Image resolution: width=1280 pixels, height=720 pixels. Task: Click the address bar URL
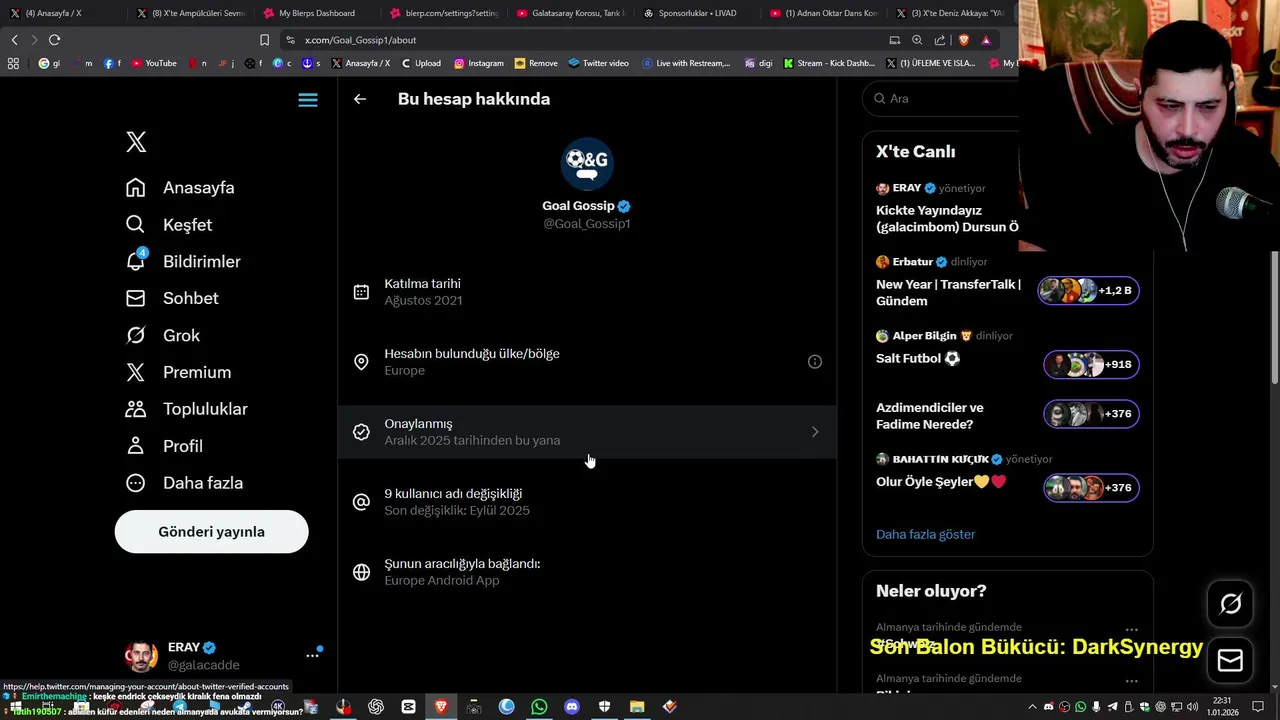click(360, 40)
